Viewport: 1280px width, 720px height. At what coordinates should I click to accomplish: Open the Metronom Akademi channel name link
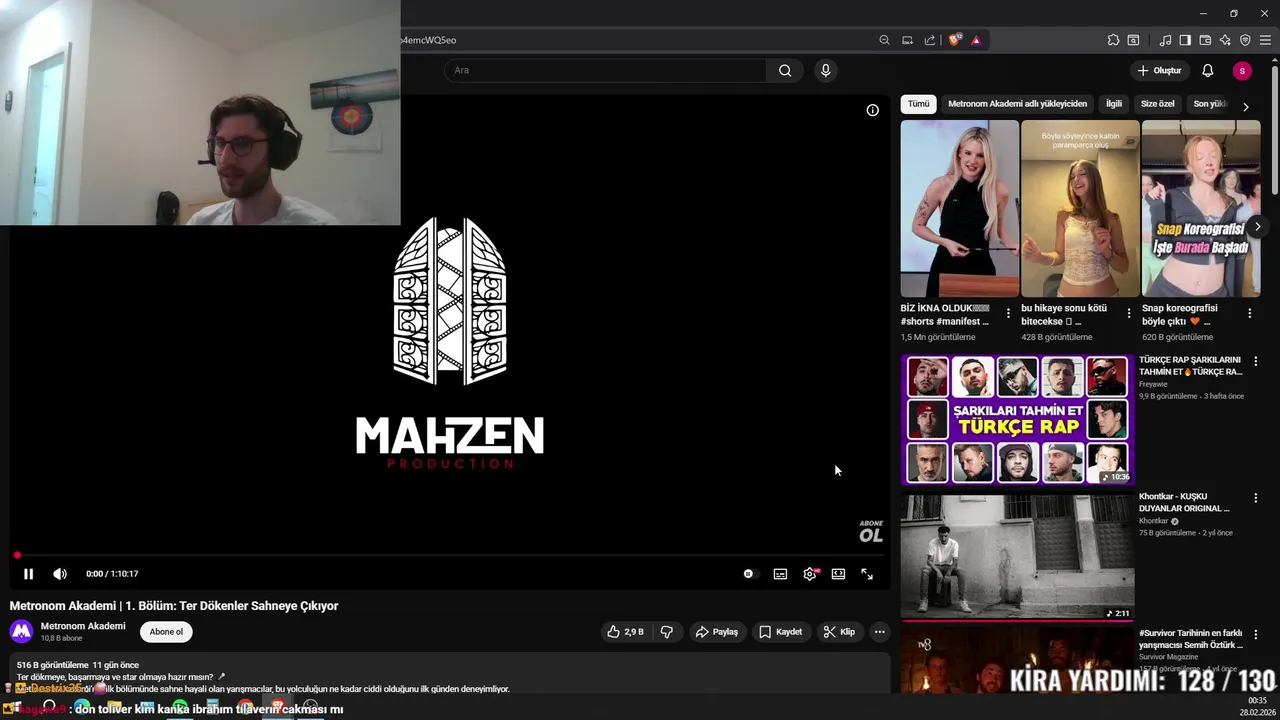(83, 626)
